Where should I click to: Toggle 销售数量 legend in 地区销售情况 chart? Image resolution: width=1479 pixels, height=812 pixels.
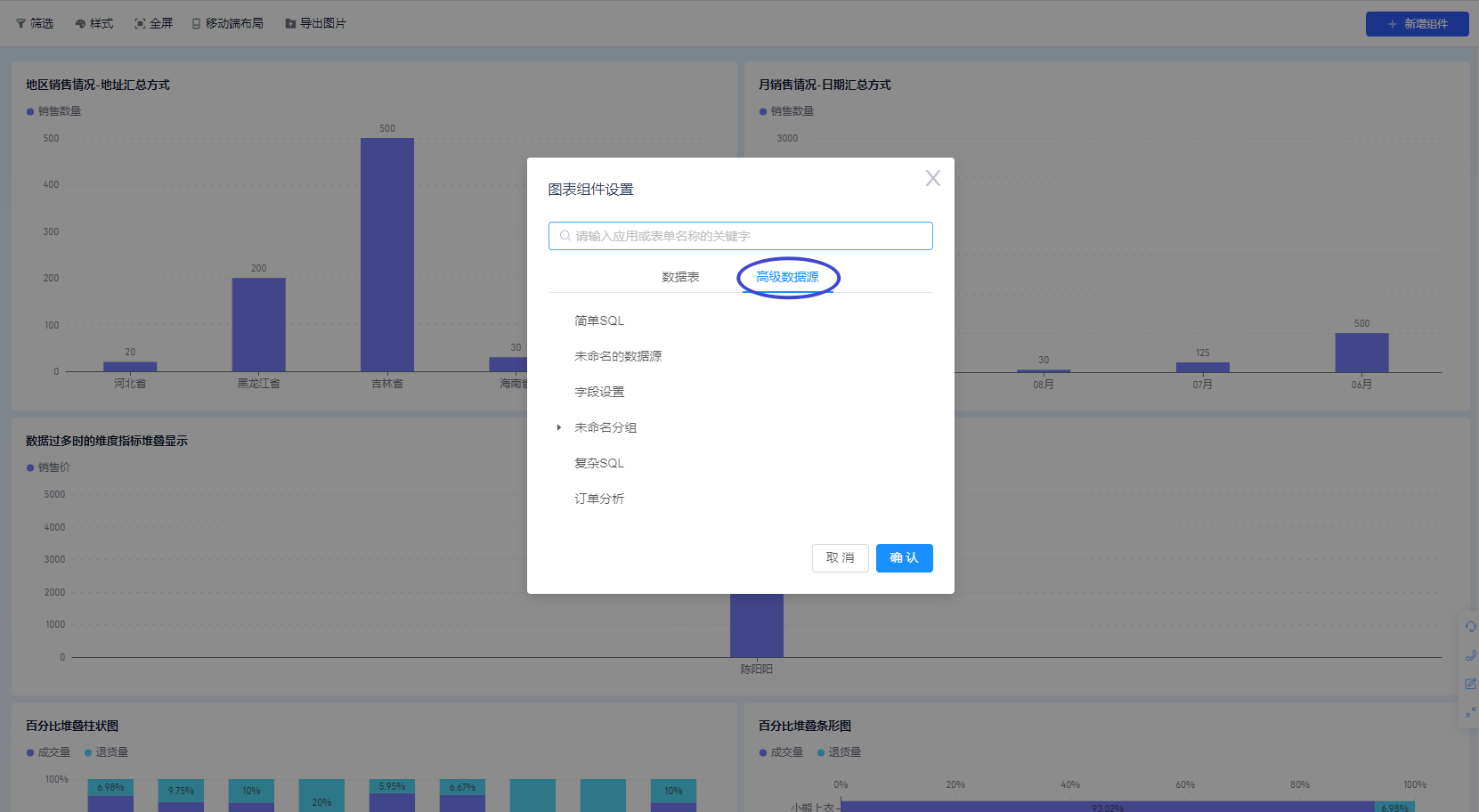(x=53, y=111)
